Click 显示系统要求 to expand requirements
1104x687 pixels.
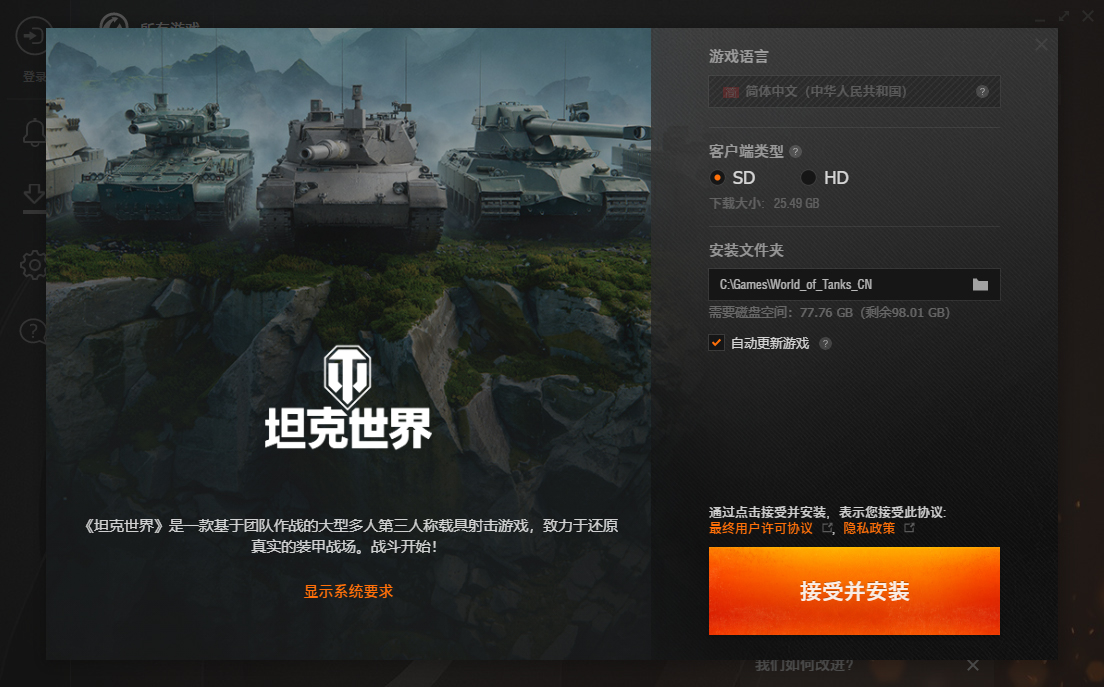click(x=349, y=591)
